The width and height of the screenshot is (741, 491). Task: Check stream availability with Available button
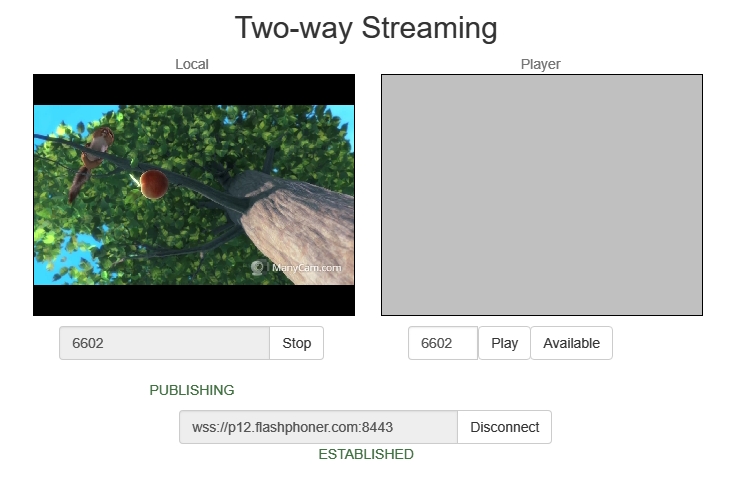point(571,343)
